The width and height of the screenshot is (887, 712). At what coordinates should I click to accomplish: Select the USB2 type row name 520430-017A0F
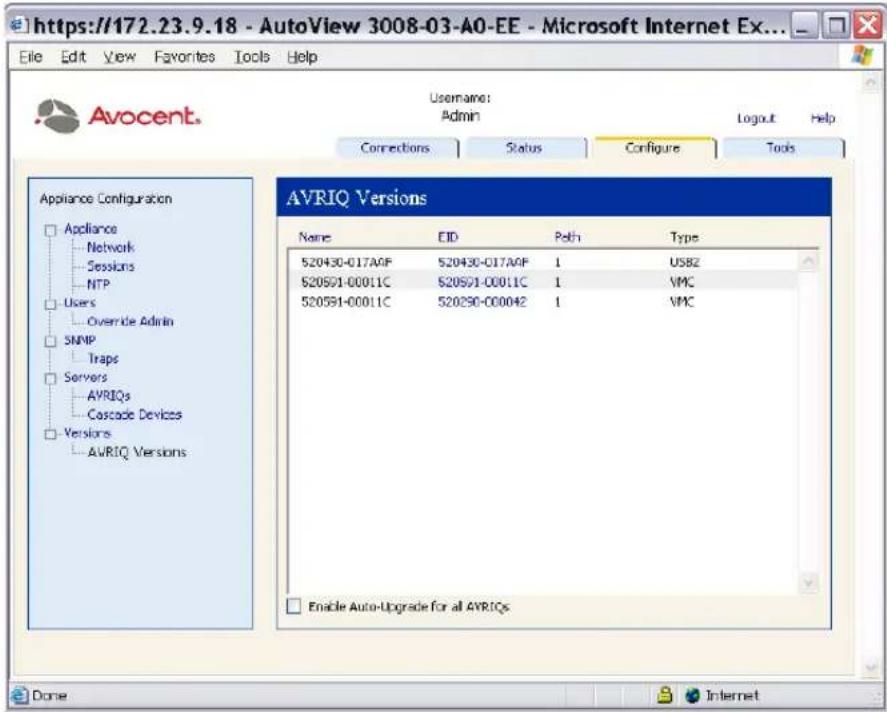click(x=346, y=262)
